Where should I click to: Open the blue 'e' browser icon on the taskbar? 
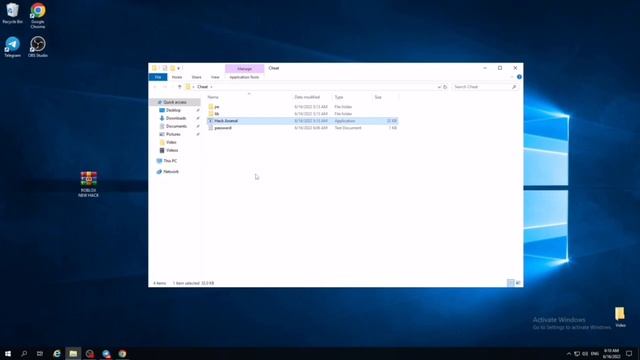[57, 353]
